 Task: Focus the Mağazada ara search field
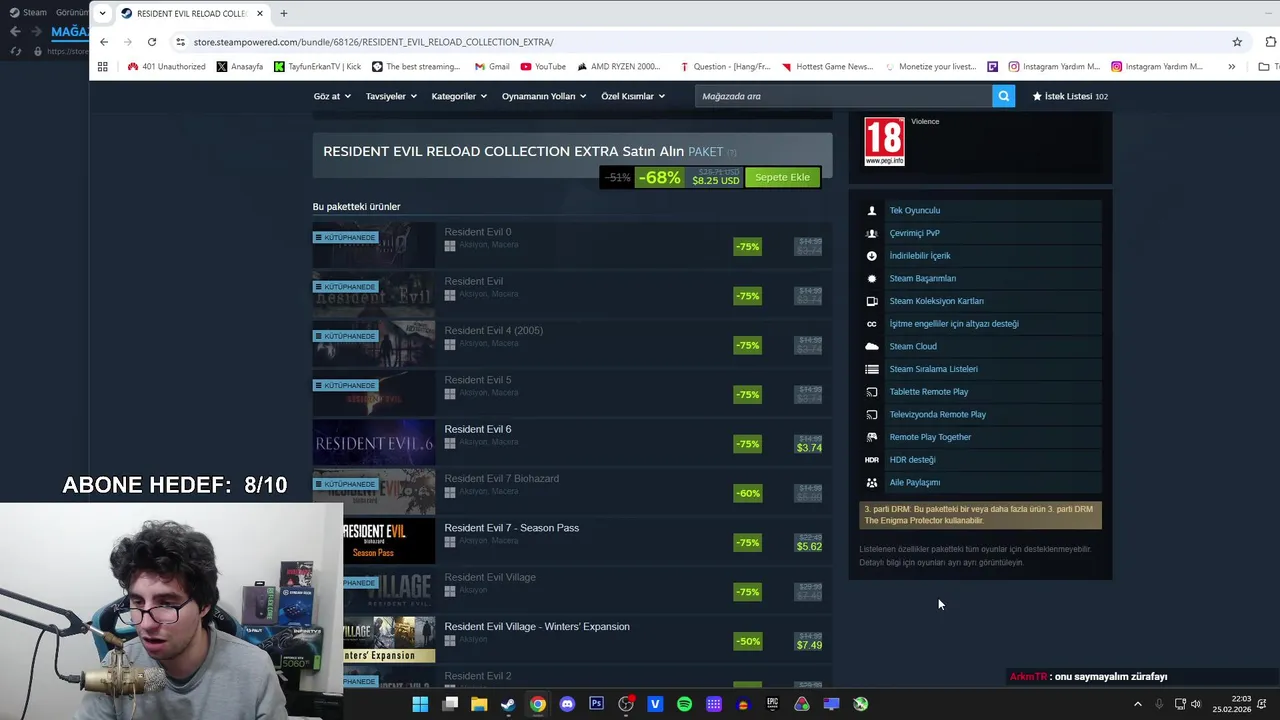[843, 96]
